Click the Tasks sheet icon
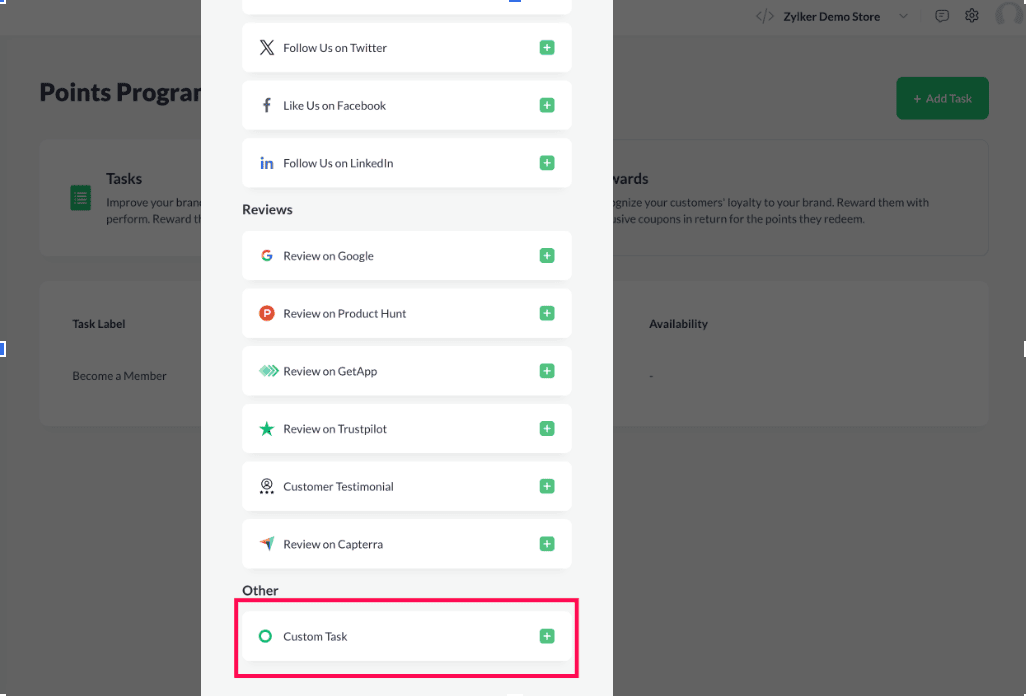The width and height of the screenshot is (1026, 696). [x=80, y=198]
